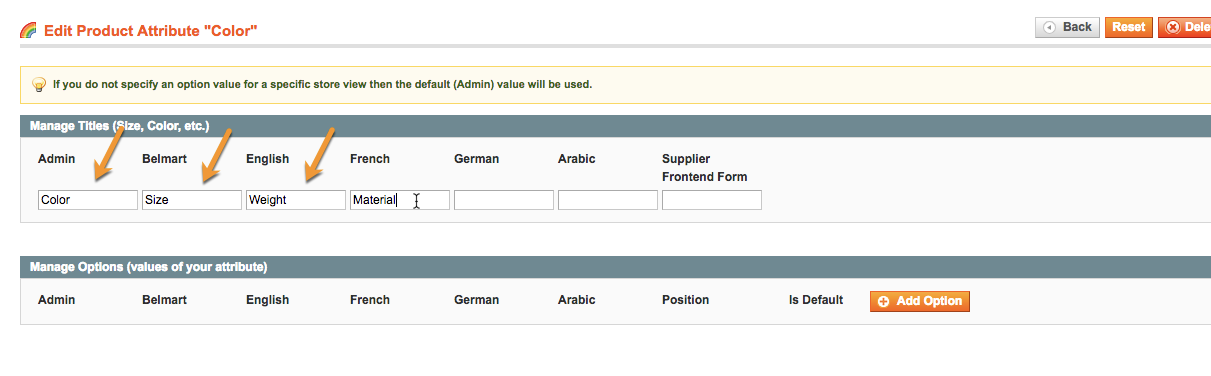Click the plus icon on Add Option
The image size is (1211, 376).
(x=884, y=301)
